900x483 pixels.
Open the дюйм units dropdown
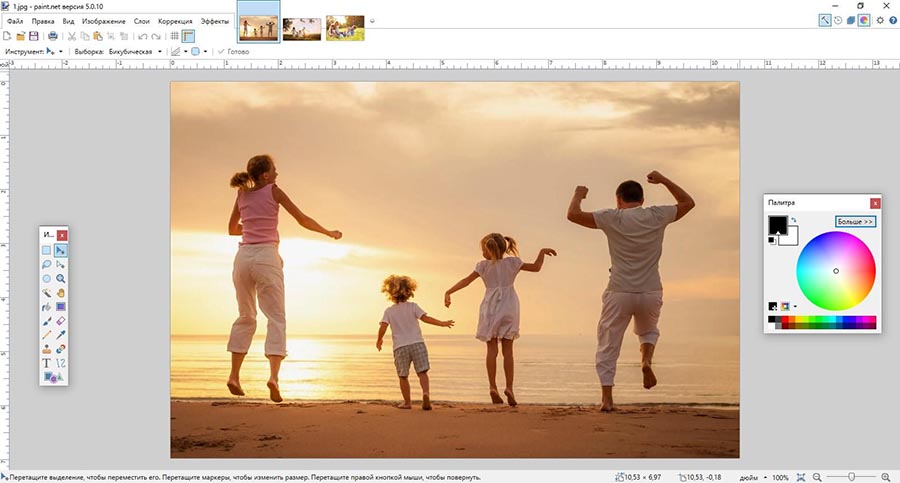pyautogui.click(x=766, y=477)
